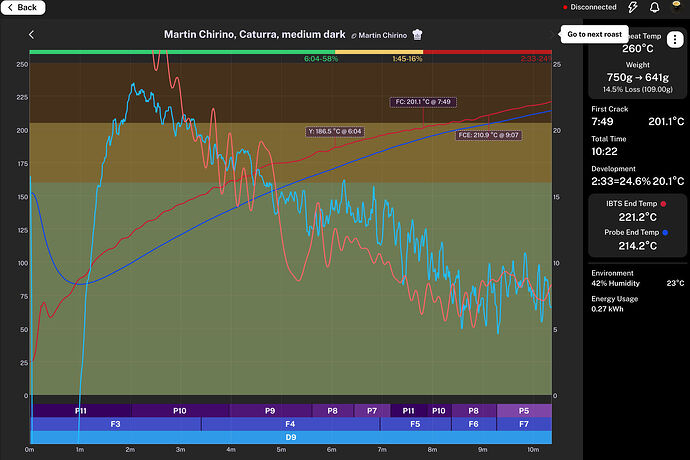Open the Martin Chirino author link
Viewport: 690px width, 460px height.
[x=381, y=35]
